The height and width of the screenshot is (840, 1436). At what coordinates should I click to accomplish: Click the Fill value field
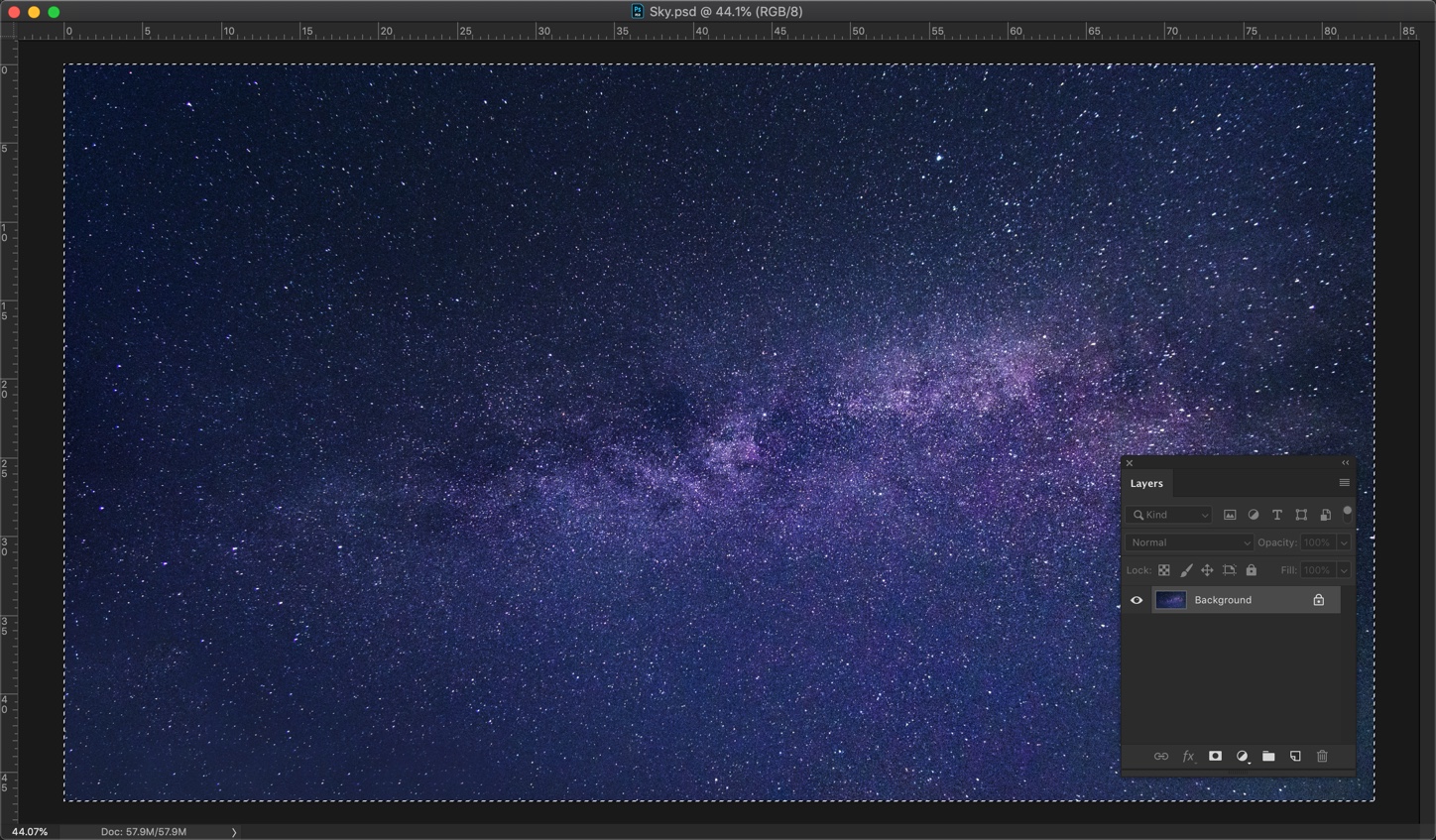1318,570
